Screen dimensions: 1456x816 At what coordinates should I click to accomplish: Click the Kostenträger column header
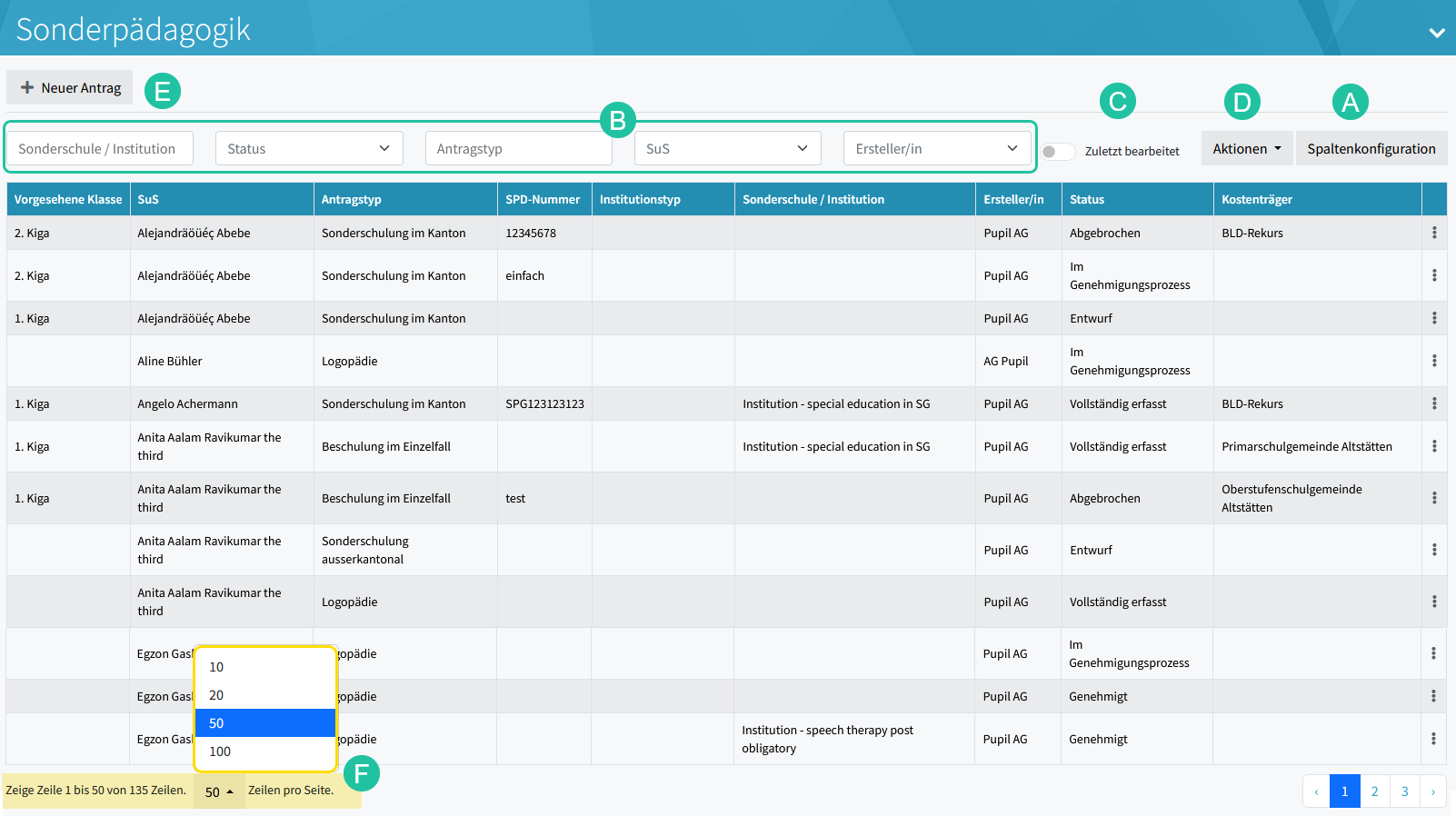click(1318, 199)
